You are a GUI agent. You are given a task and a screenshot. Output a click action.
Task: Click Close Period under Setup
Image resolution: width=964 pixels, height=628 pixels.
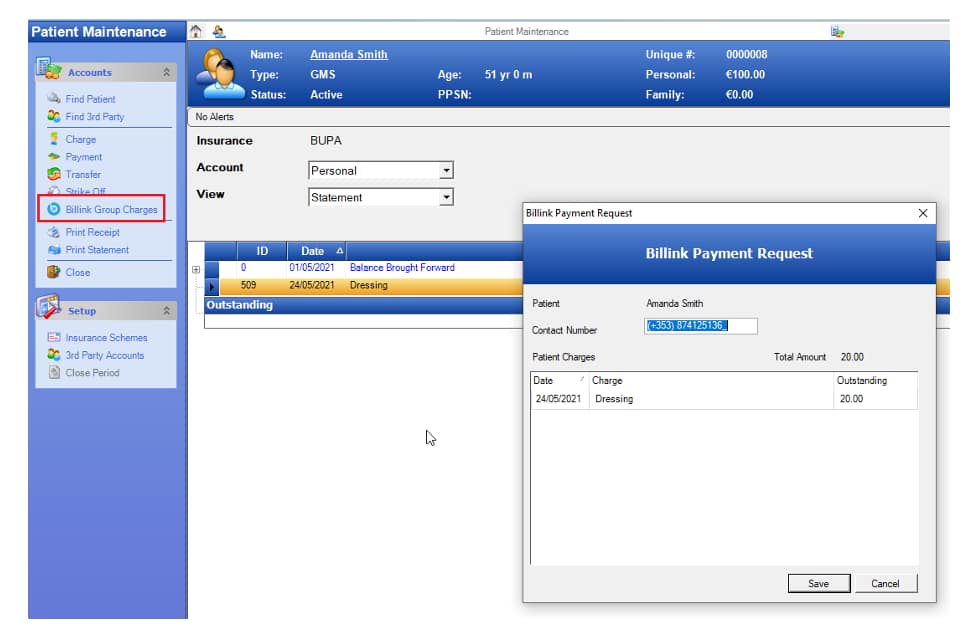pos(92,373)
